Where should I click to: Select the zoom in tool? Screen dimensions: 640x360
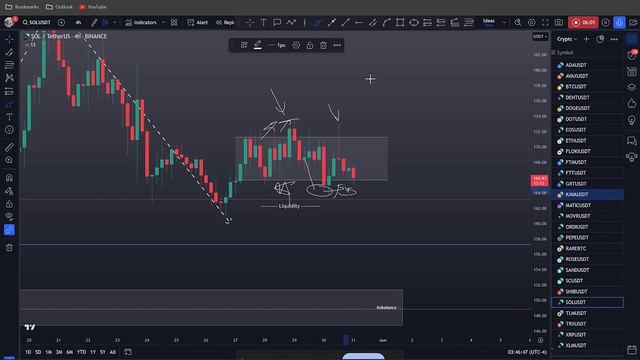point(9,160)
